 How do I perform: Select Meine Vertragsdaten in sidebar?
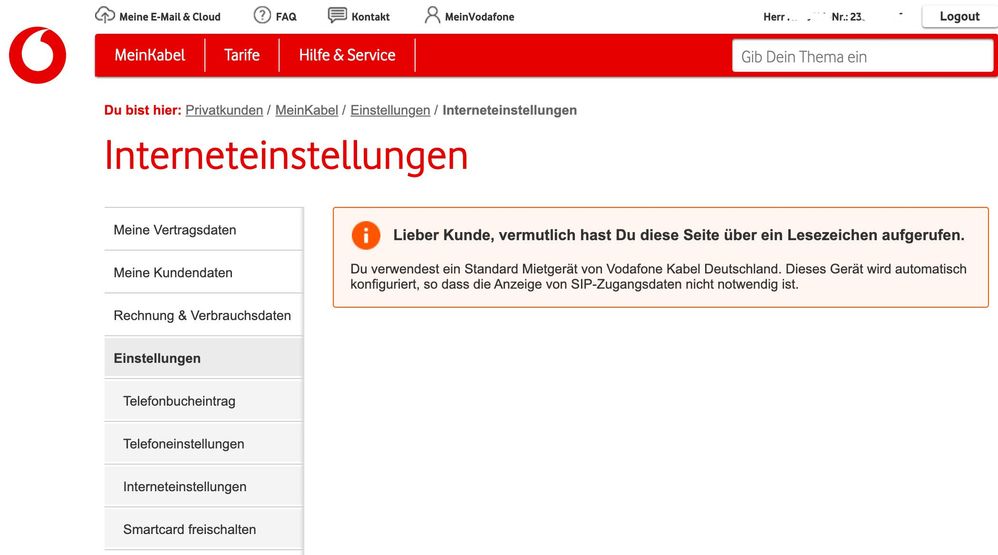click(x=204, y=230)
